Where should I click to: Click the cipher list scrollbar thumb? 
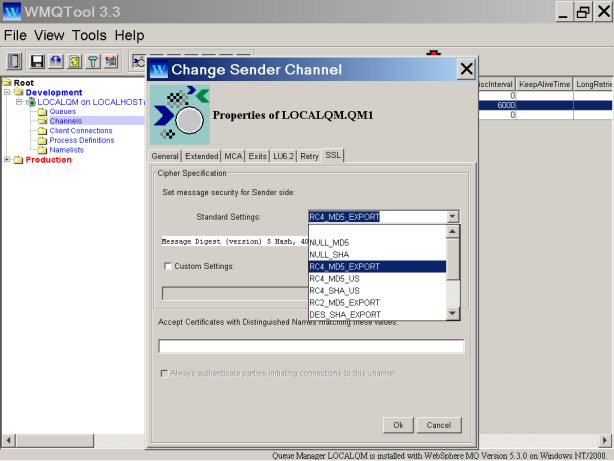point(453,259)
